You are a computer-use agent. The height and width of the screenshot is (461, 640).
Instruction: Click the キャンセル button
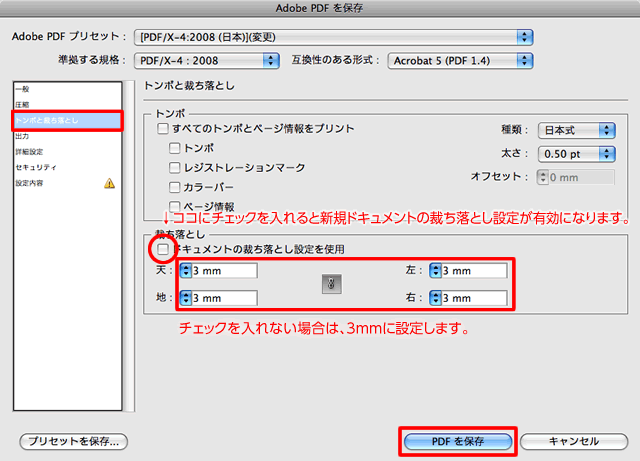(574, 441)
